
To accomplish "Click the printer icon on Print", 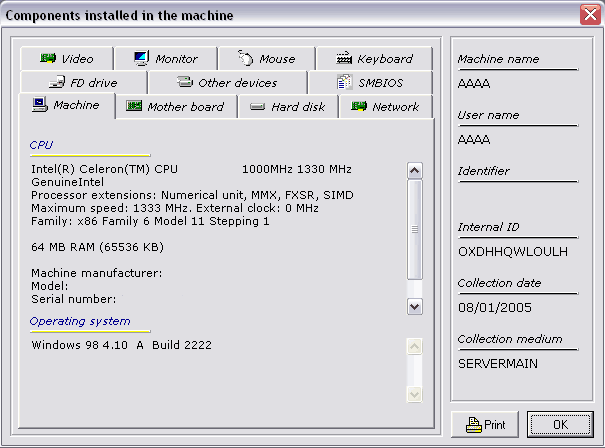I will (x=474, y=425).
